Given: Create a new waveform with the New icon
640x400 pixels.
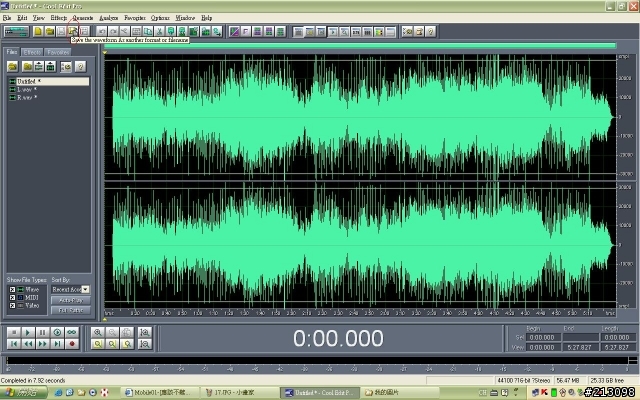Looking at the screenshot, I should [x=38, y=31].
